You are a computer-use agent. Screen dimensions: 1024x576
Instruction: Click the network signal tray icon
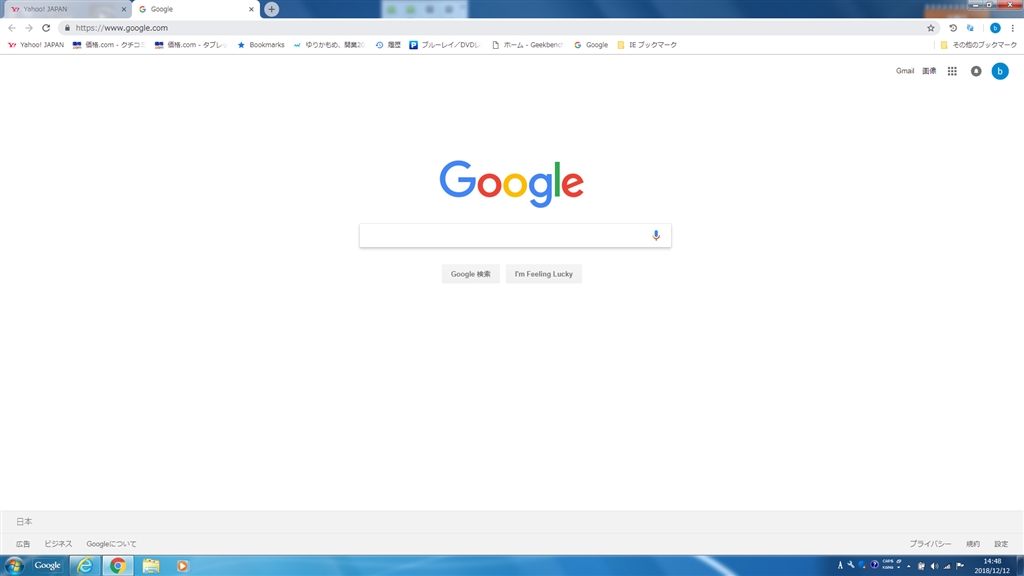[x=947, y=566]
